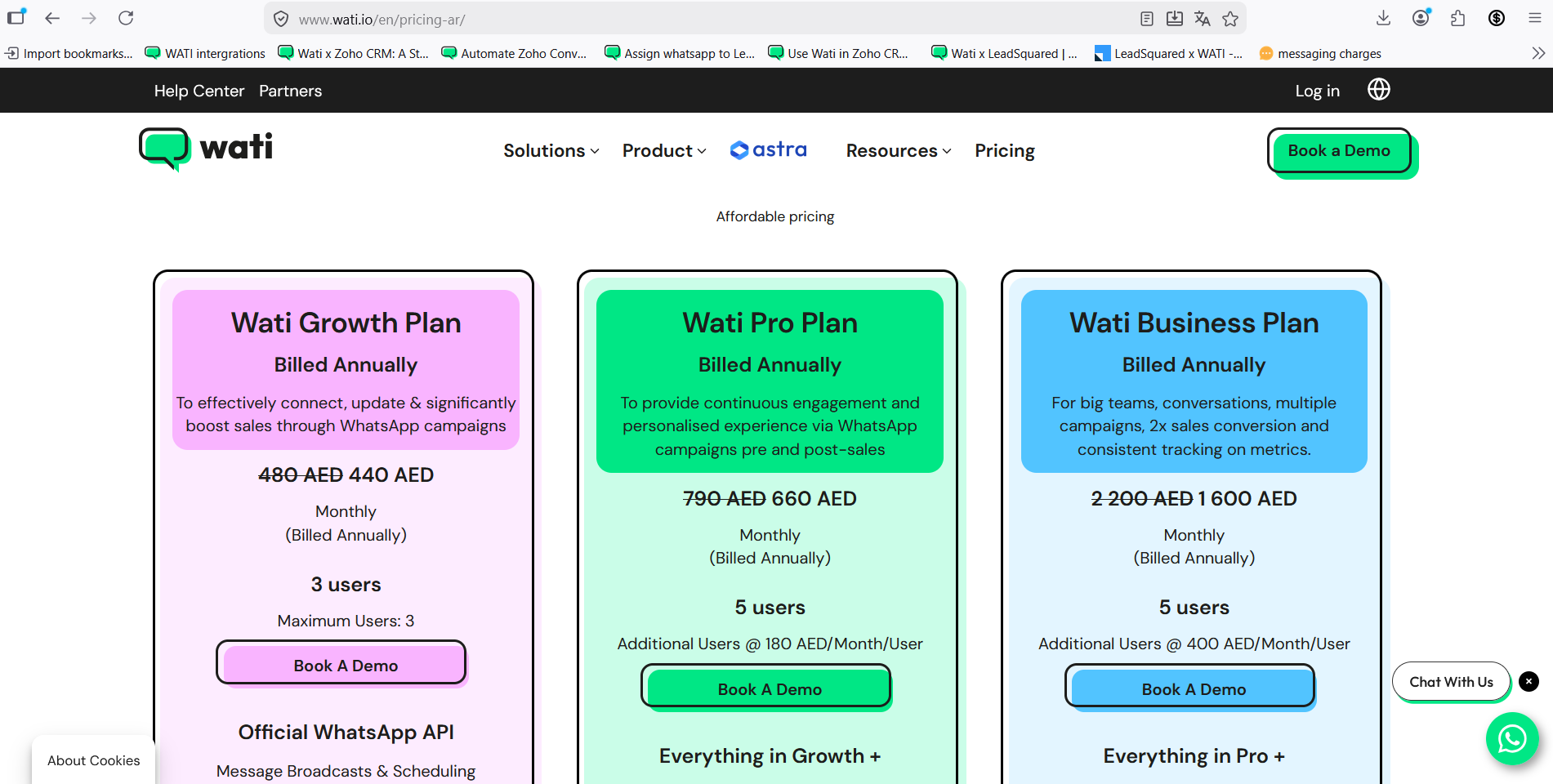Click Maximum Users: 3 text
This screenshot has width=1553, height=784.
coord(346,621)
